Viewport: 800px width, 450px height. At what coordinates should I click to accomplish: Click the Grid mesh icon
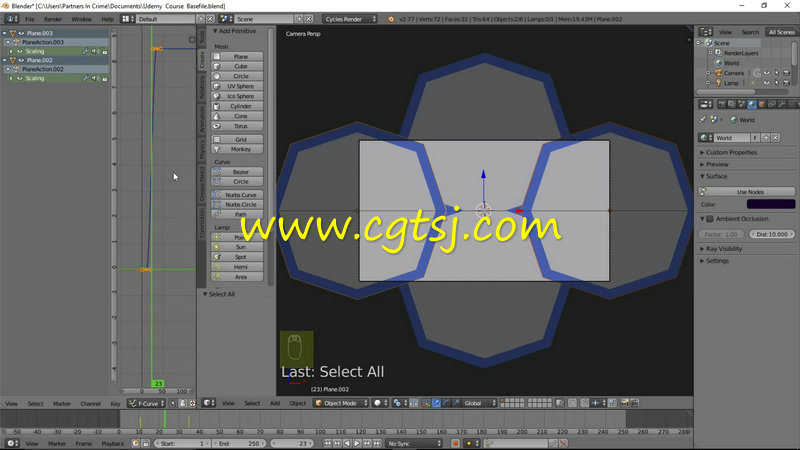(x=217, y=139)
